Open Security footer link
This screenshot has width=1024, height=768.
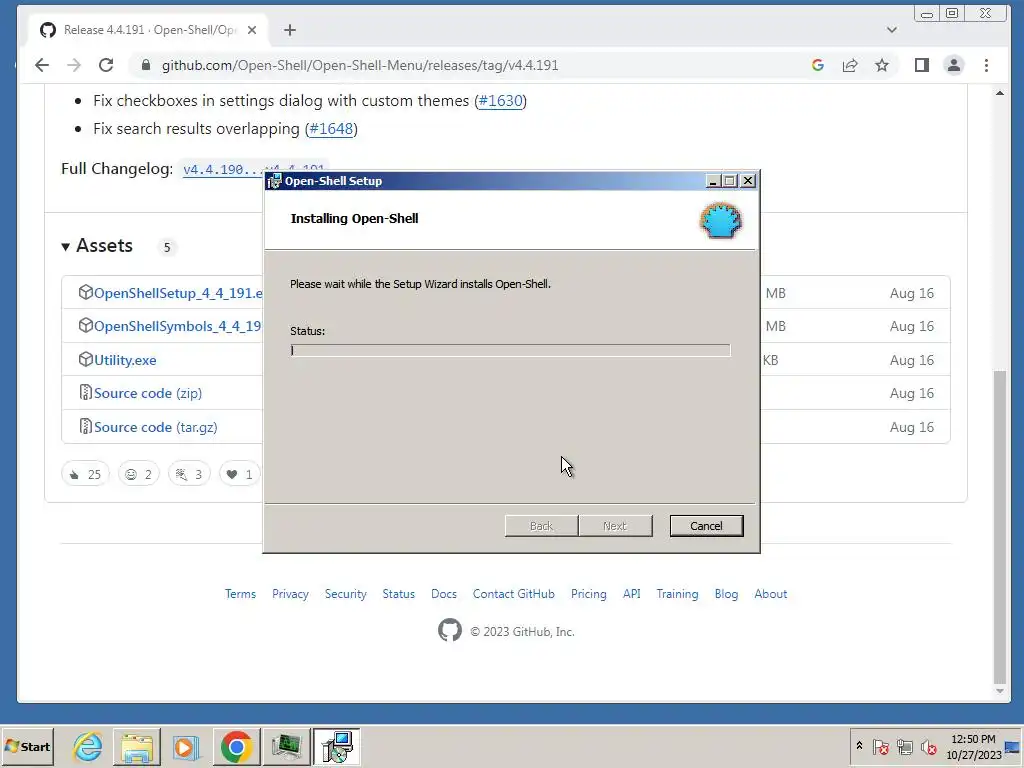click(x=345, y=594)
